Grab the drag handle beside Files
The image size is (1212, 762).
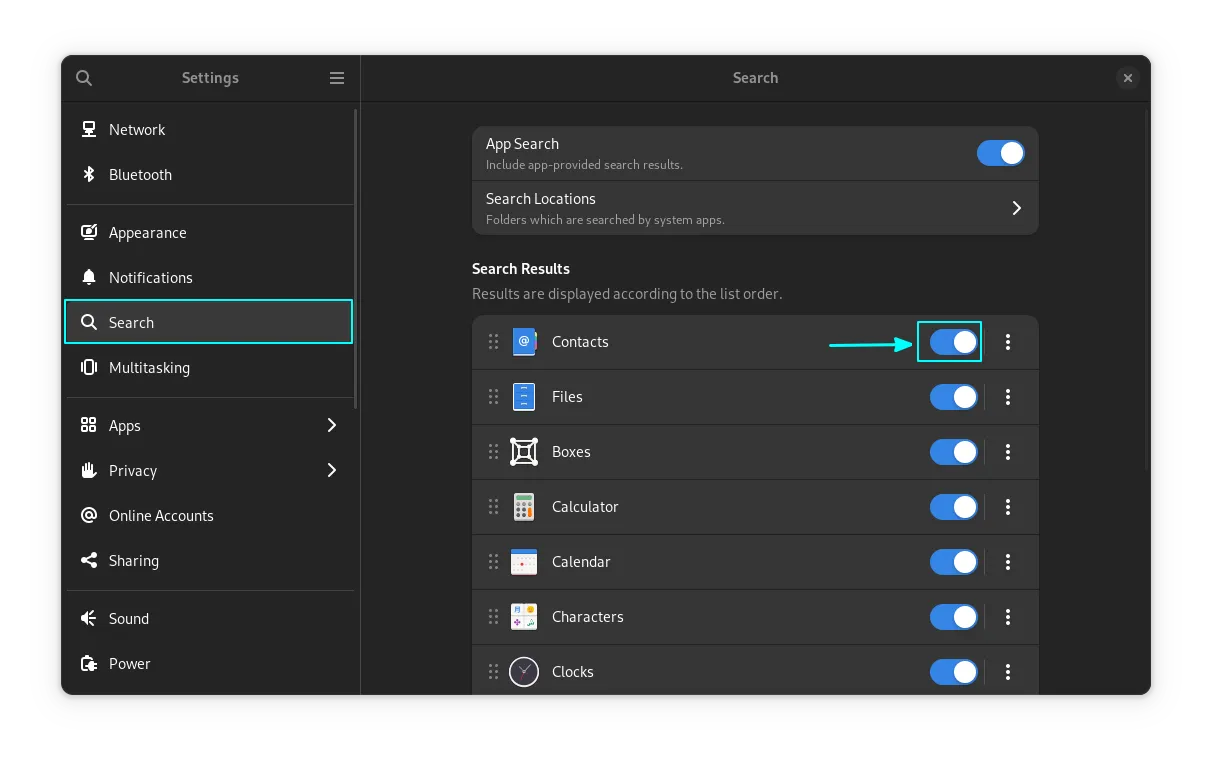click(x=493, y=397)
